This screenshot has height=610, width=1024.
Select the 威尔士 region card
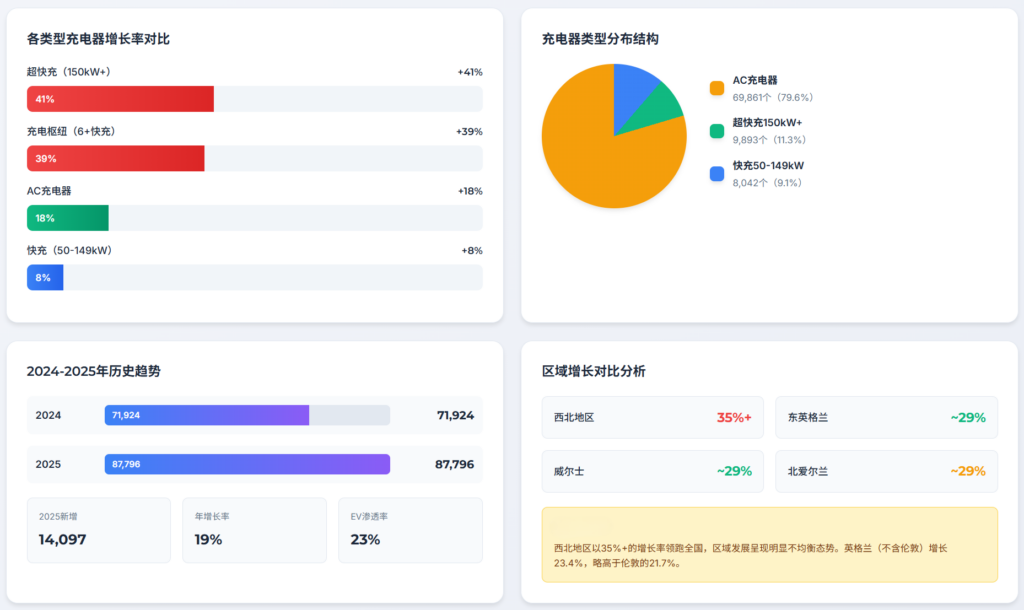652,471
